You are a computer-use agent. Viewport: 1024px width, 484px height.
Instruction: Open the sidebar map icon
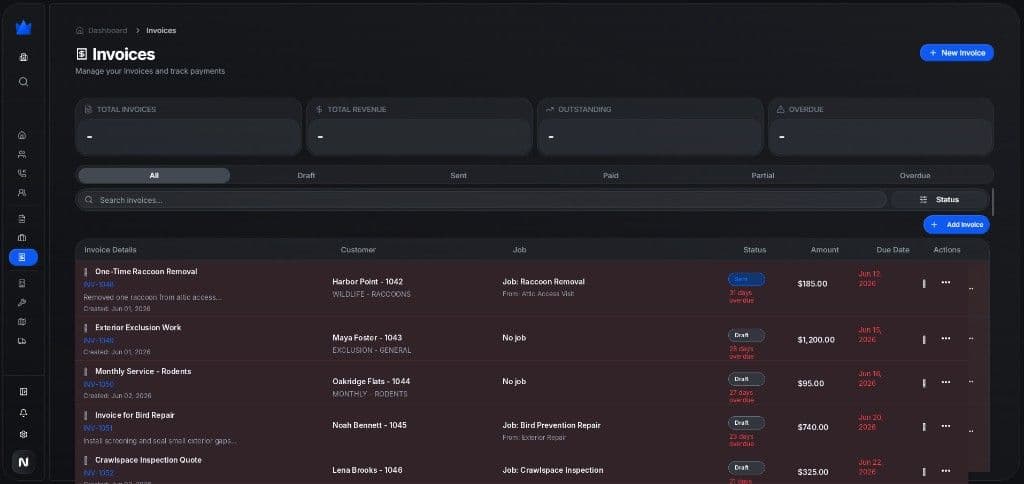22,321
